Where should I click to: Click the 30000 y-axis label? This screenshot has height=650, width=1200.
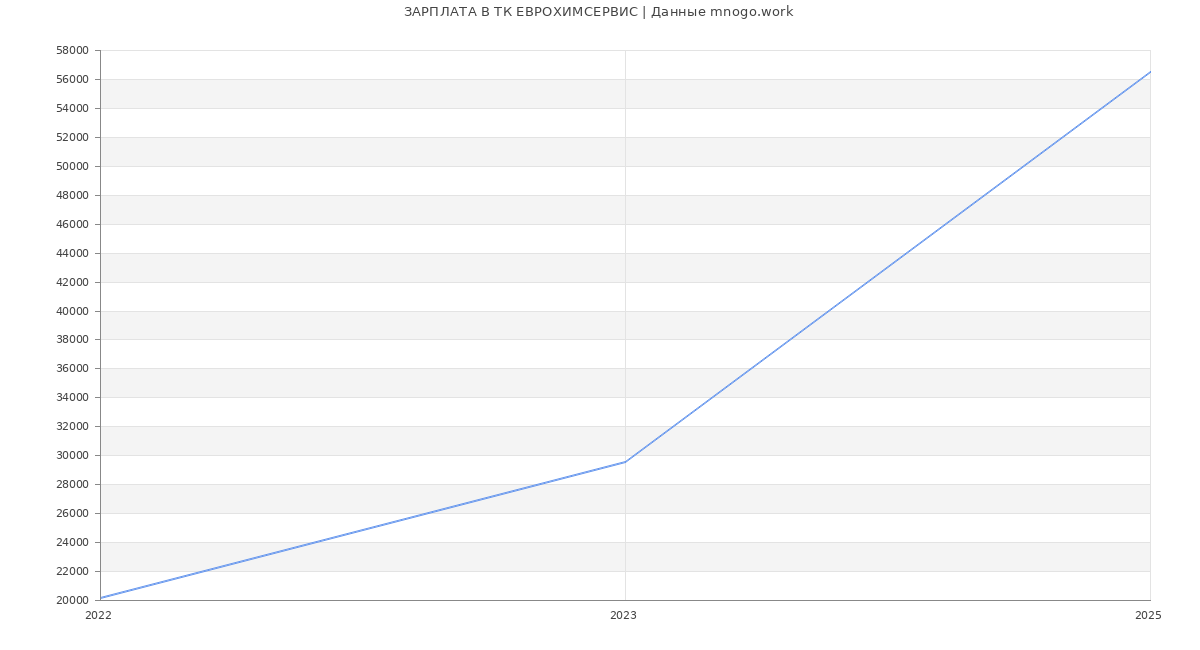click(71, 456)
